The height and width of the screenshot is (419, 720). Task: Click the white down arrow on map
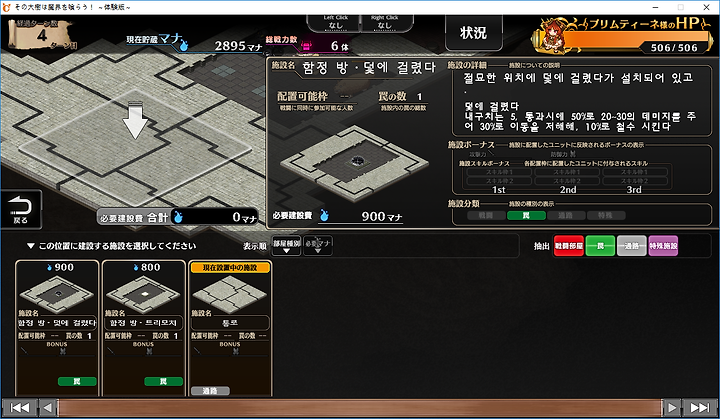point(135,120)
